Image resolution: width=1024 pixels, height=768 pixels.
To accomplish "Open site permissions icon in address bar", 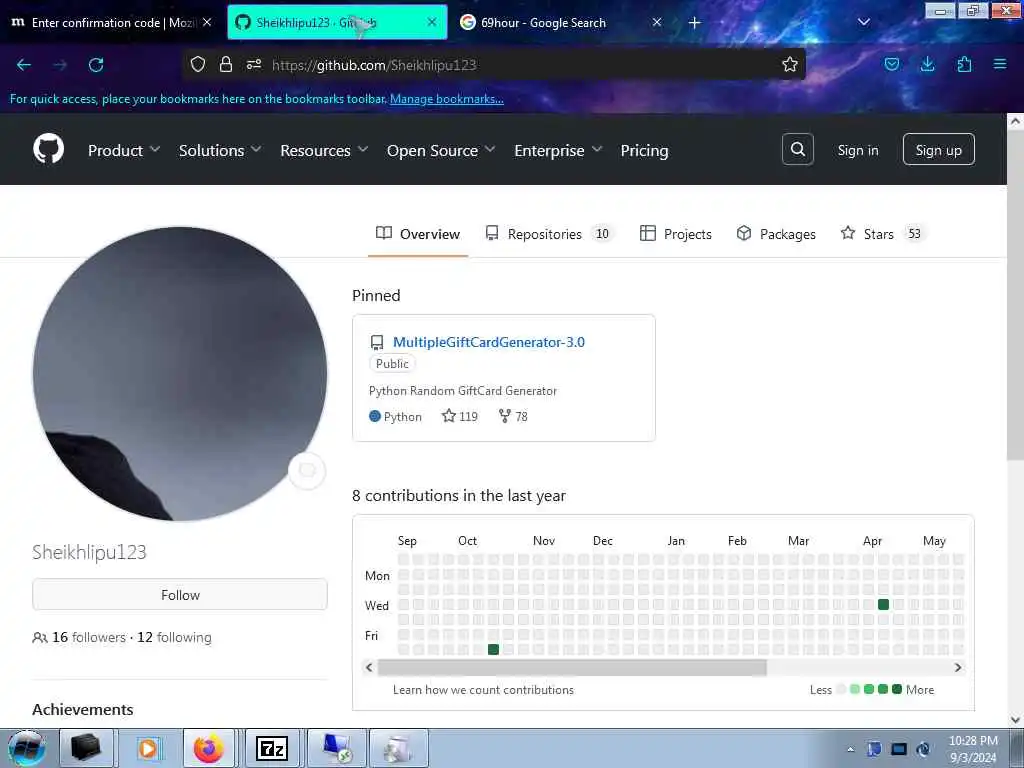I will point(254,64).
